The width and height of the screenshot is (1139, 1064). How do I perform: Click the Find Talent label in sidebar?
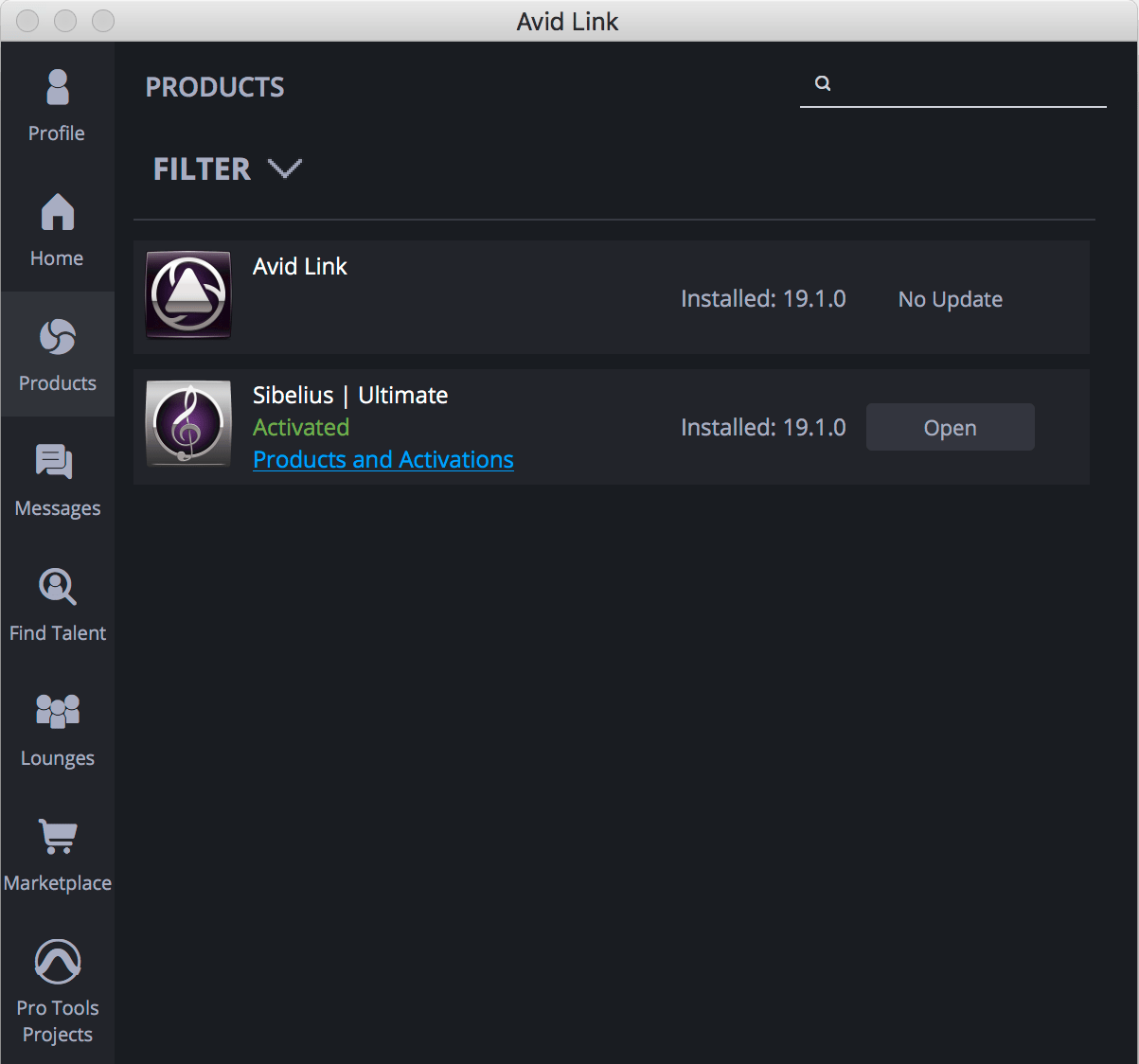pyautogui.click(x=58, y=633)
